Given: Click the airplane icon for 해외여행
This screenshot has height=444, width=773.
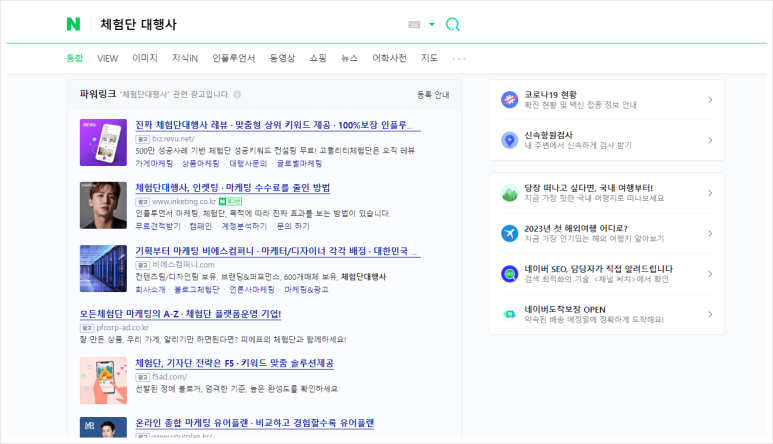Looking at the screenshot, I should tap(510, 233).
